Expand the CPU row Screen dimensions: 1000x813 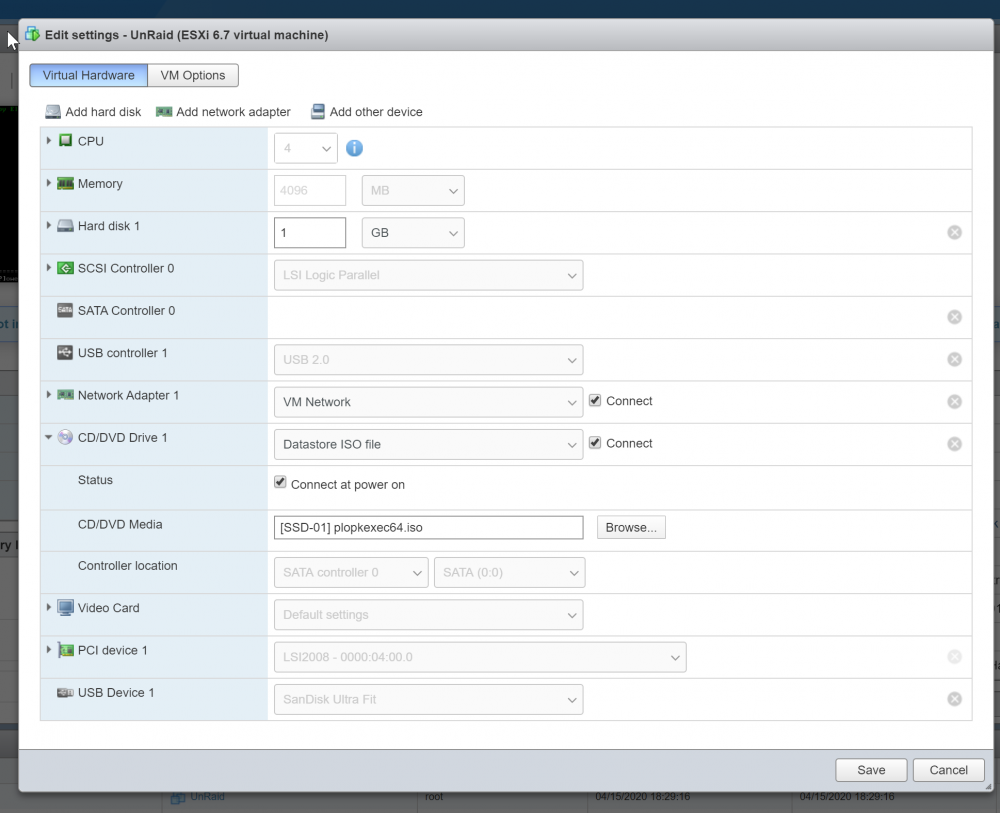pos(48,140)
